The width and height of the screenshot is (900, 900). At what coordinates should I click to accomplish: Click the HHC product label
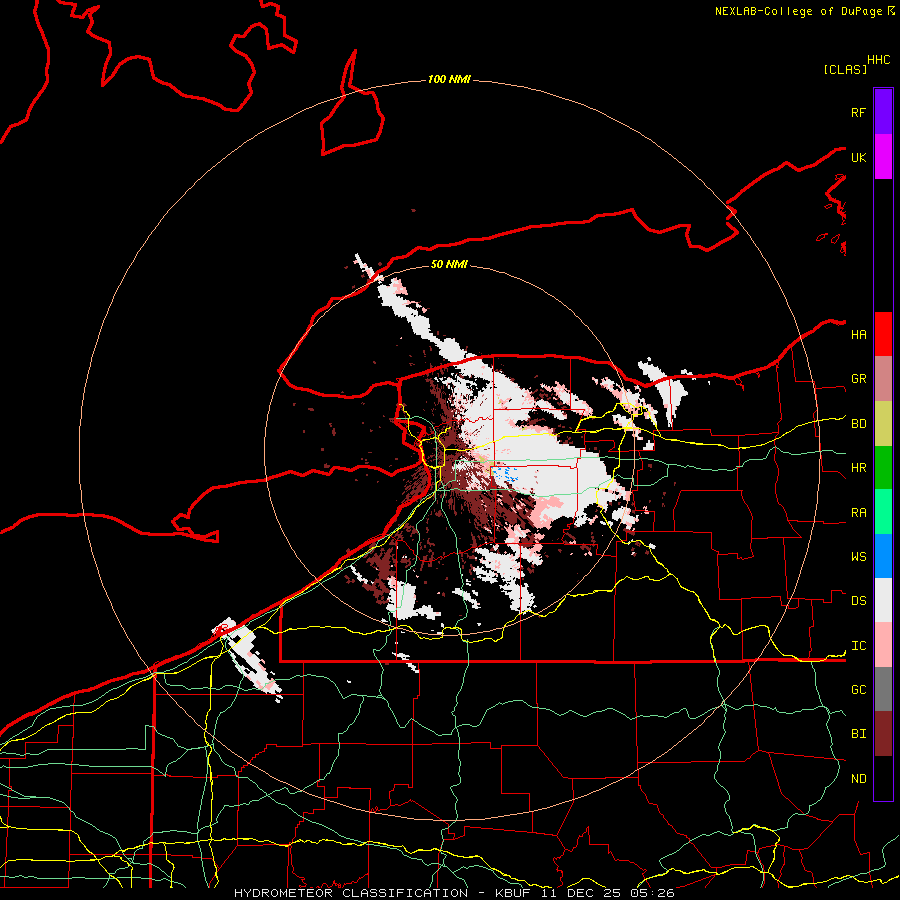coord(879,60)
